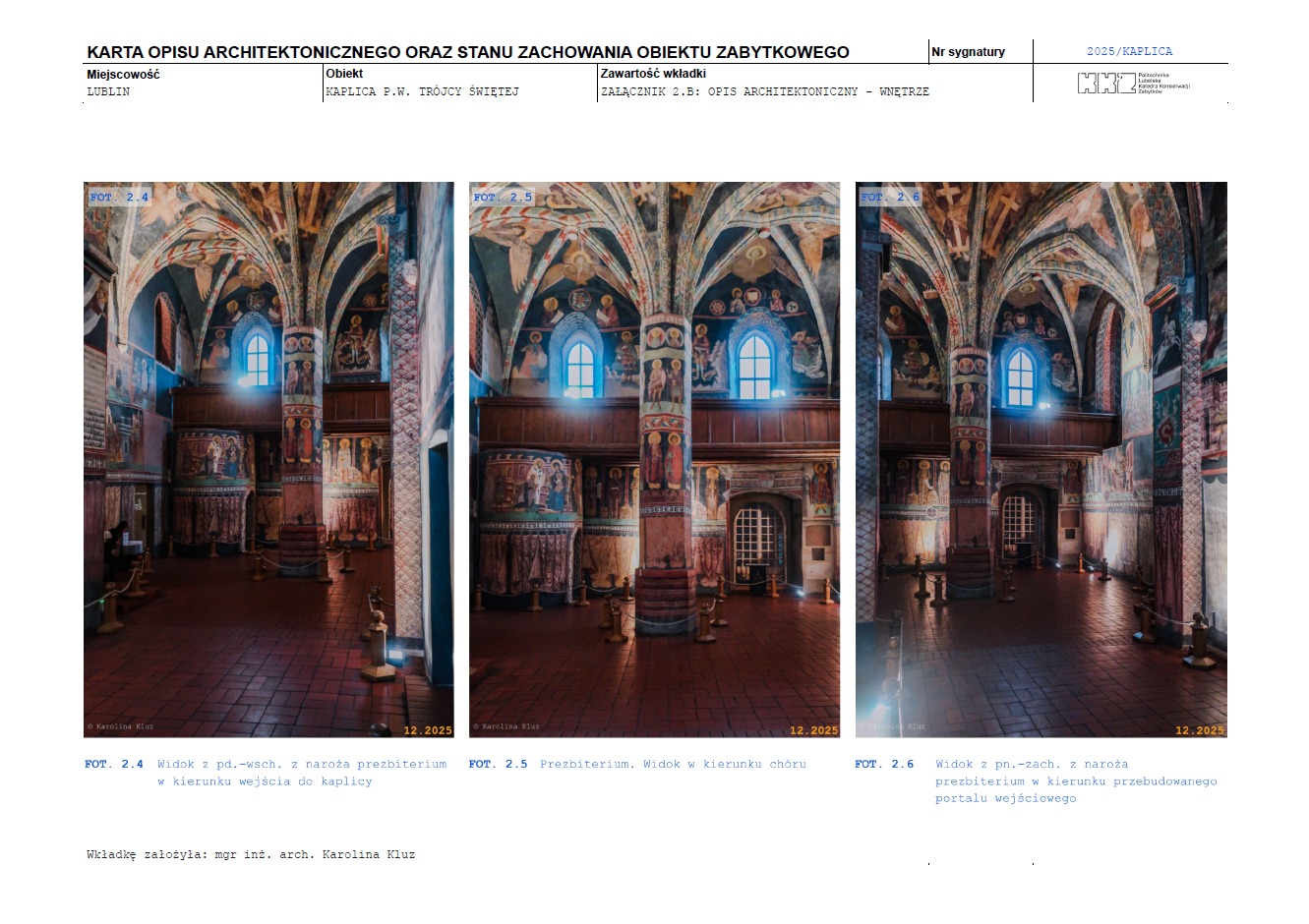The image size is (1309, 924).
Task: Click 'Wkładkę założyła: mgr inż. arch. Karolina Kluz'
Action: tap(251, 854)
